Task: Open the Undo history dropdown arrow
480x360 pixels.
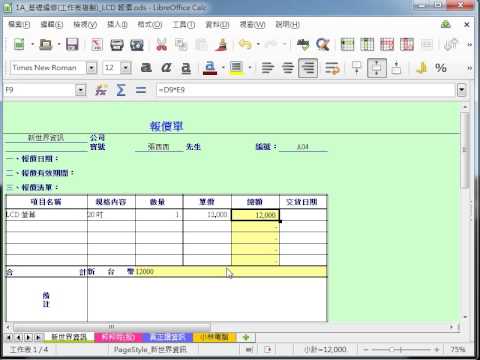Action: point(258,44)
